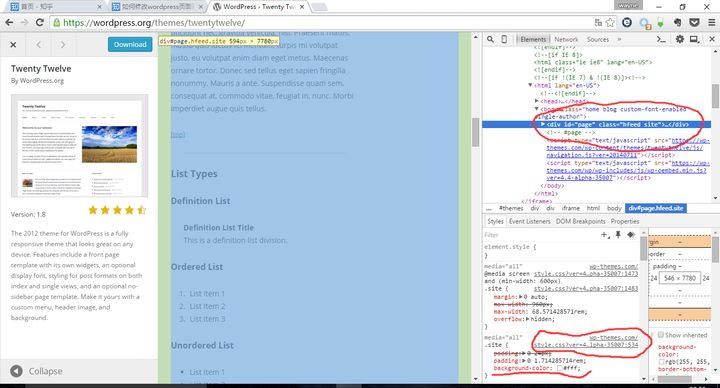This screenshot has width=720, height=388.
Task: Go to previous theme arrow
Action: pyautogui.click(x=39, y=45)
